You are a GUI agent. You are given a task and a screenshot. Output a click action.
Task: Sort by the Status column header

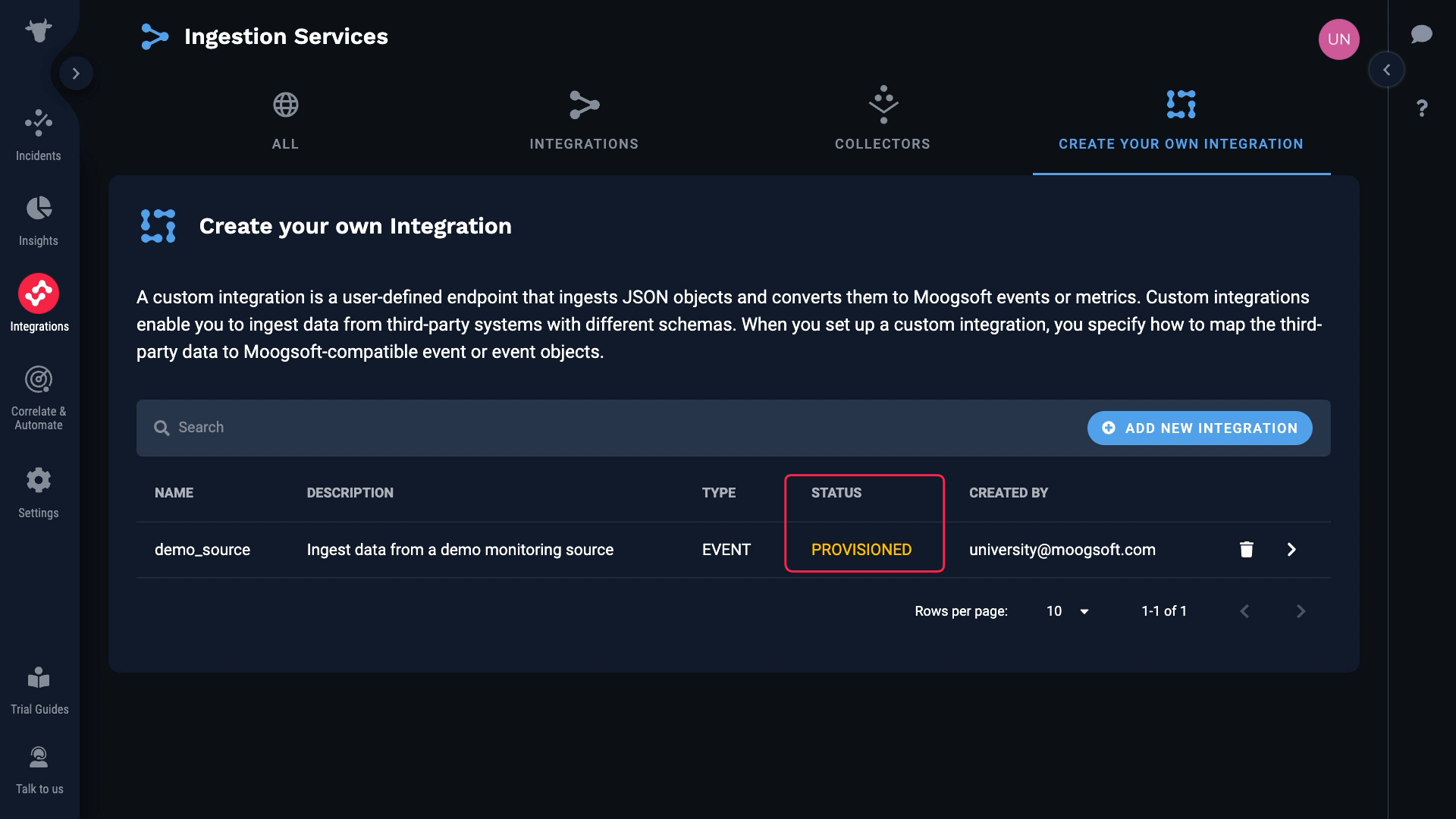coord(836,493)
